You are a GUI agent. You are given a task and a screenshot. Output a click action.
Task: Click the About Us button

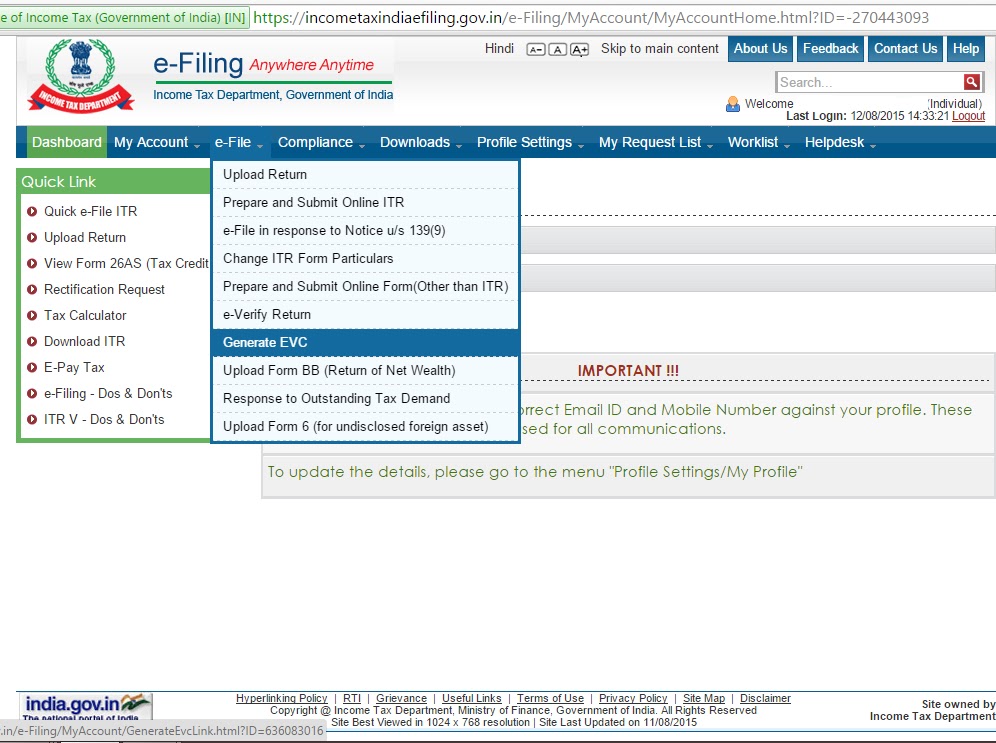click(x=760, y=49)
